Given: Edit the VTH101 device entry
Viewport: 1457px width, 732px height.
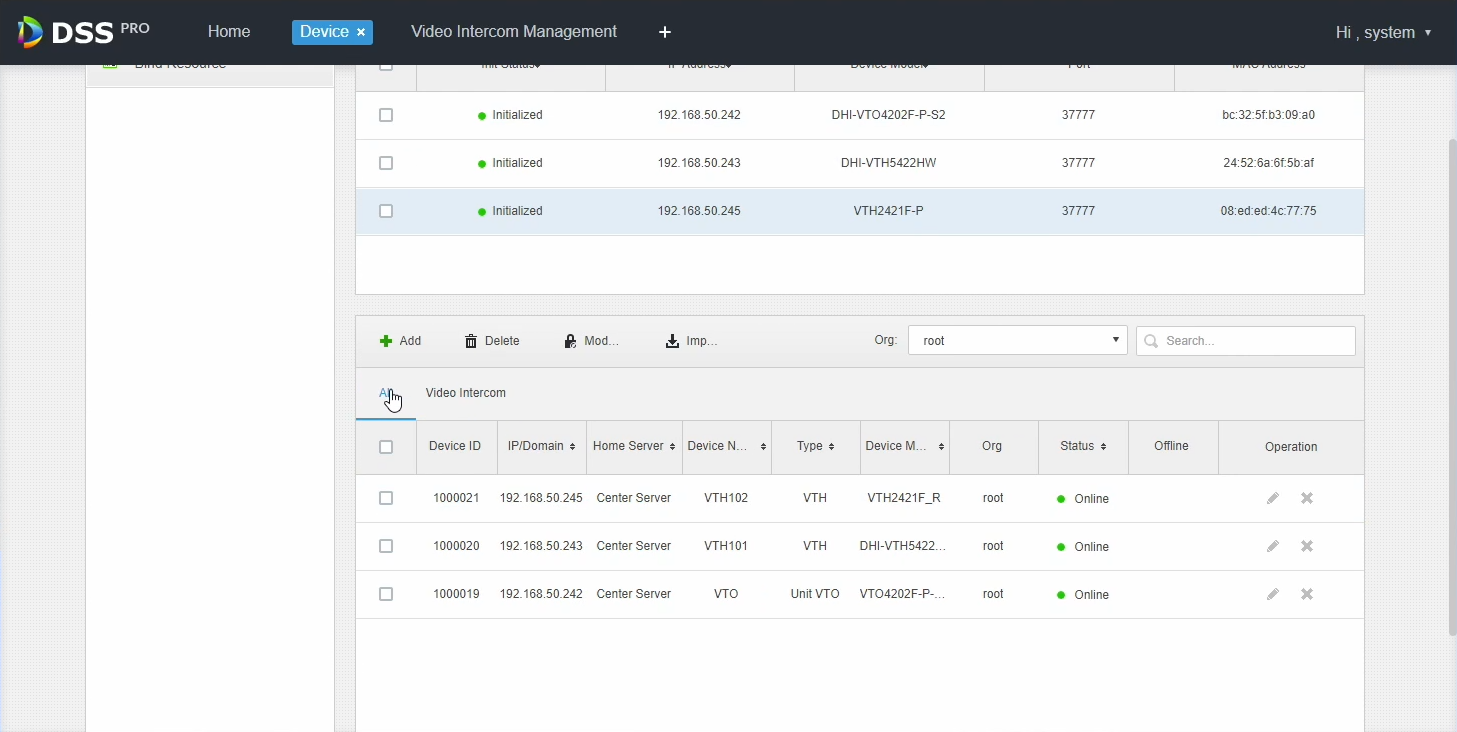Looking at the screenshot, I should (x=1272, y=546).
